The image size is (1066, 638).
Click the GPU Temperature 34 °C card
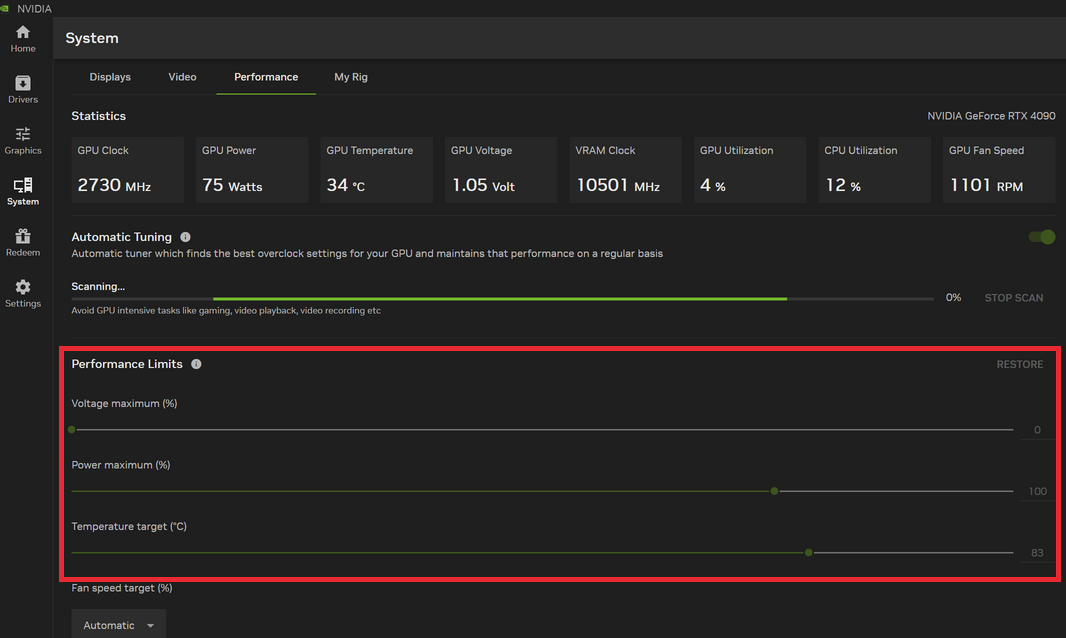click(376, 170)
